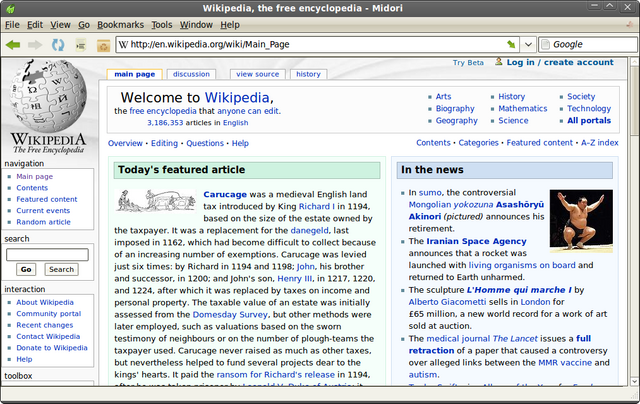Screen dimensions: 640x404
Task: Switch to the discussion tab
Action: click(191, 74)
